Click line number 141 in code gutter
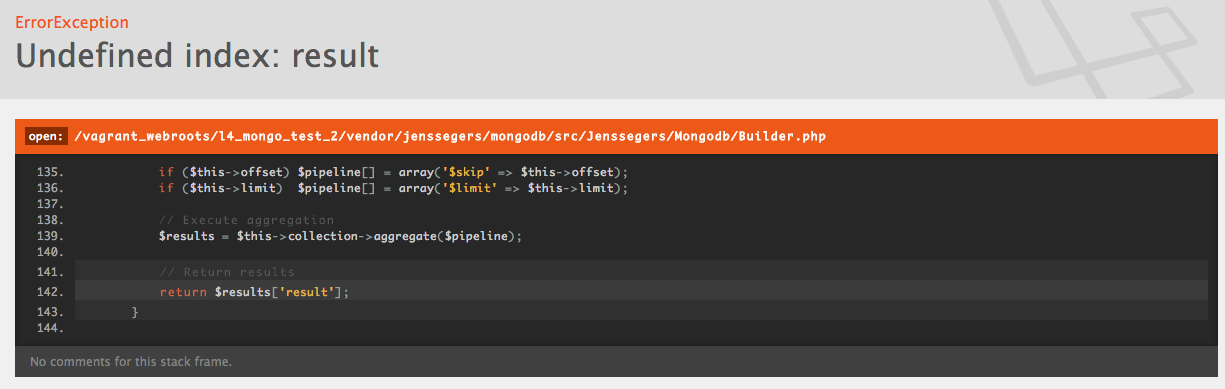Image resolution: width=1225 pixels, height=389 pixels. 49,272
